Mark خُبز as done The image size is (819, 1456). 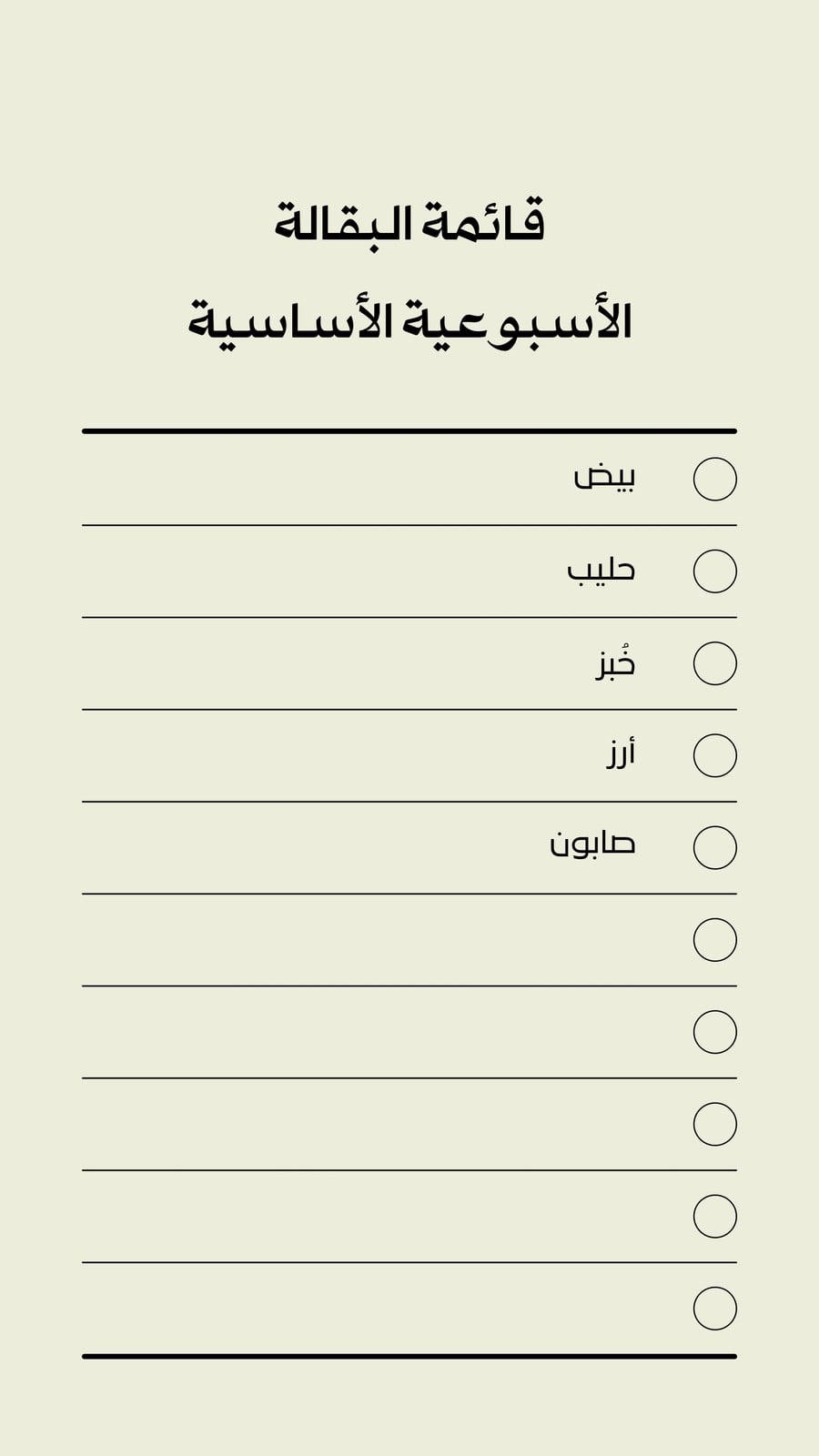pyautogui.click(x=714, y=663)
